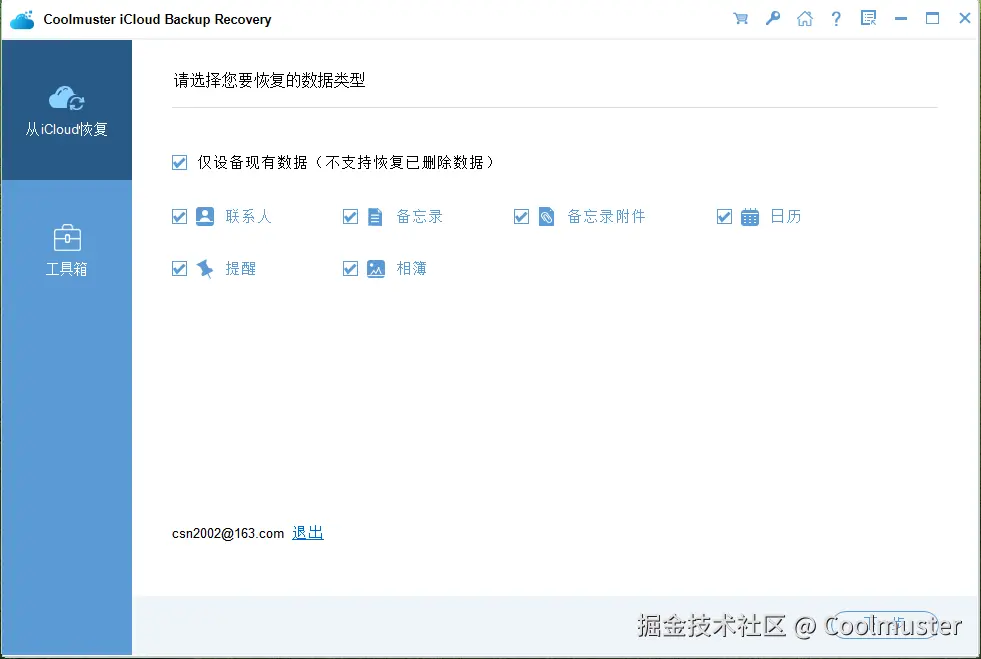Click the 备忘录 notes document icon
The height and width of the screenshot is (659, 981).
(x=375, y=216)
